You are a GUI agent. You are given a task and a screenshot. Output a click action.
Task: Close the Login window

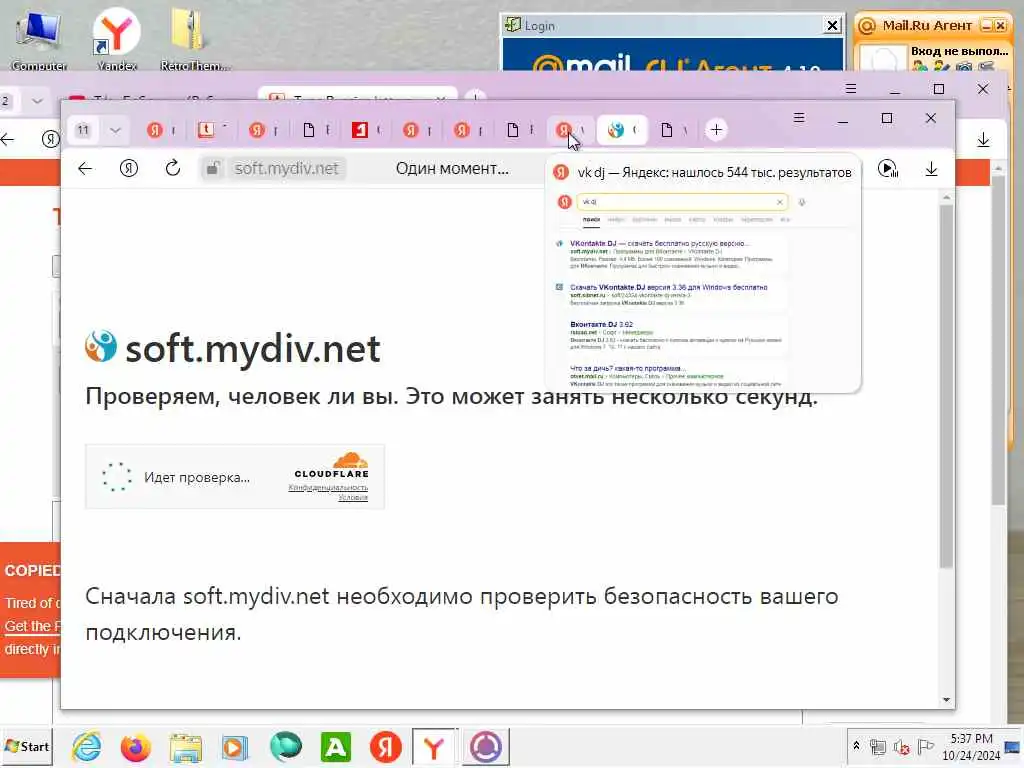coord(832,25)
